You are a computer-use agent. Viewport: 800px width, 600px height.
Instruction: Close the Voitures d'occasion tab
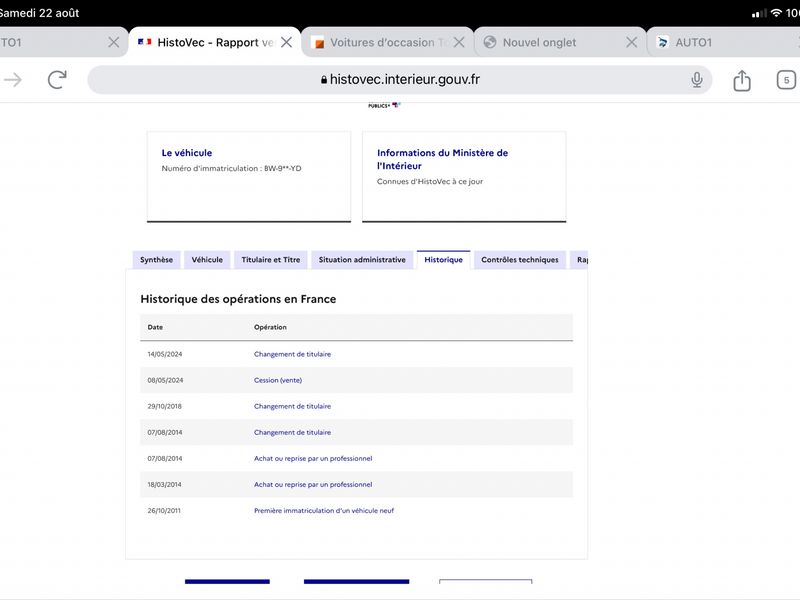coord(459,42)
